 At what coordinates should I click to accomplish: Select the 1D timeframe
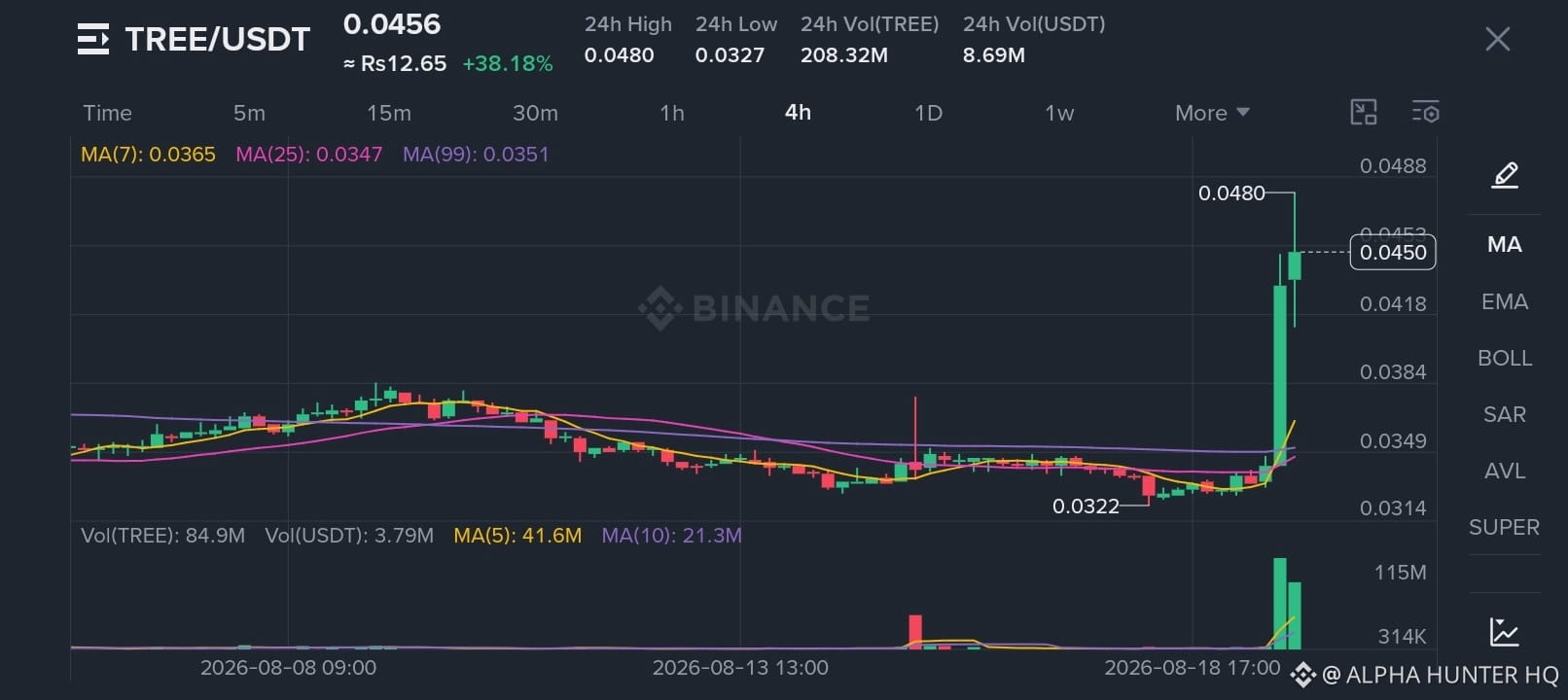tap(929, 113)
